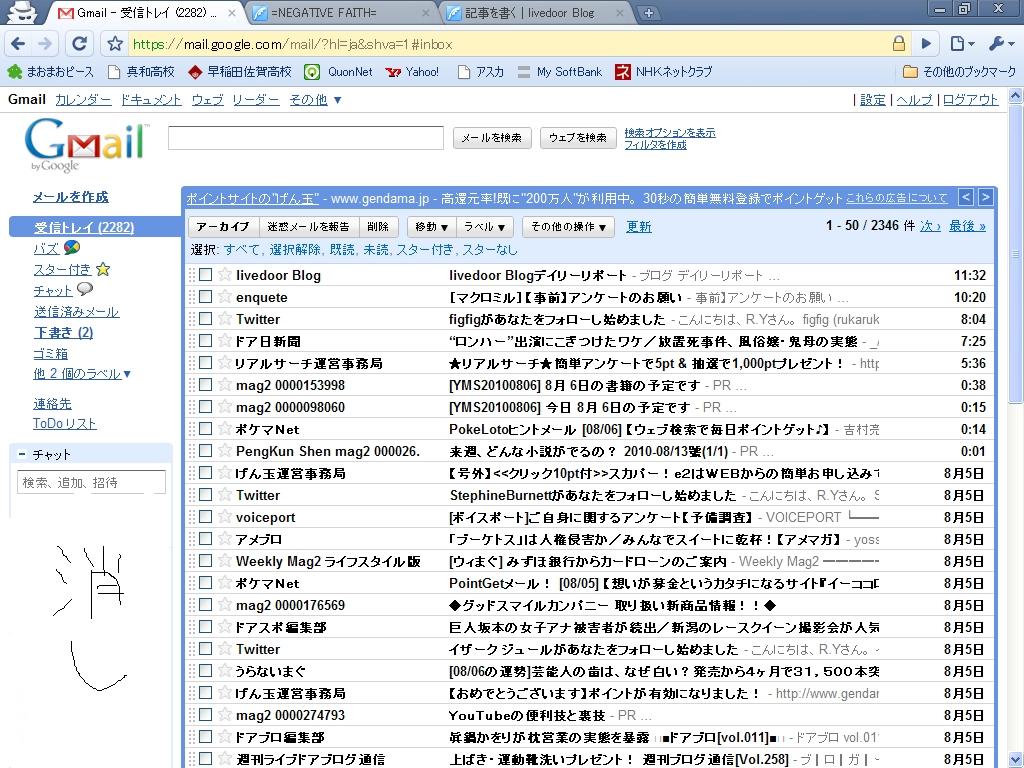Star the enquete message
1024x768 pixels.
[225, 296]
